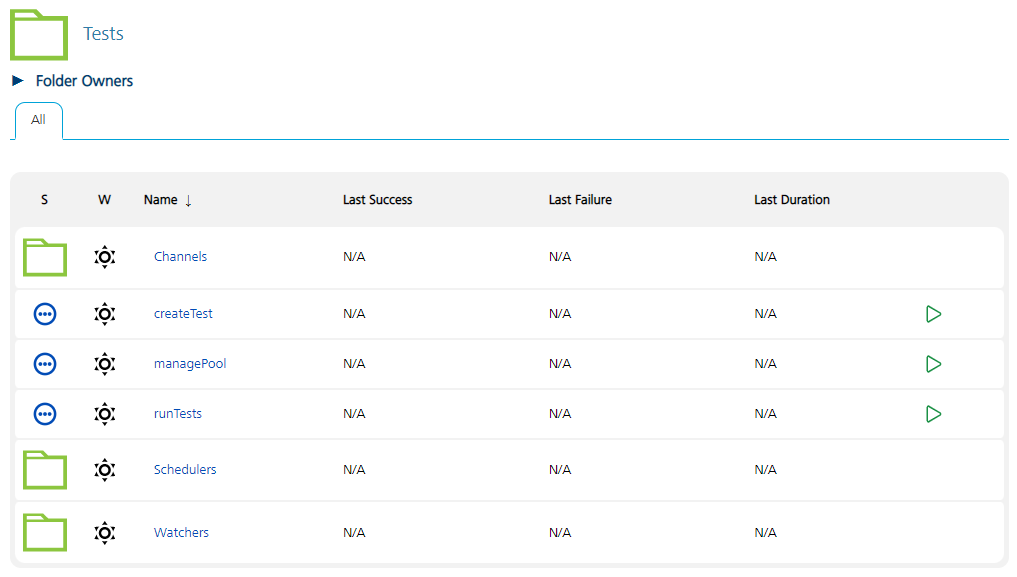Viewport: 1017px width, 577px height.
Task: Trigger the managePool job via its run arrow
Action: click(933, 363)
